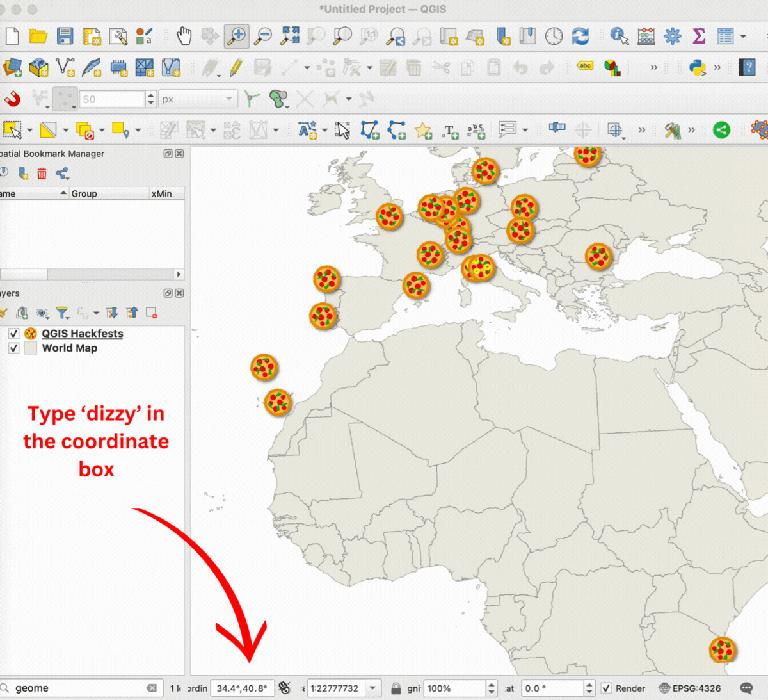Click the New GeoPackage Layer icon
Viewport: 768px width, 700px height.
tap(38, 67)
